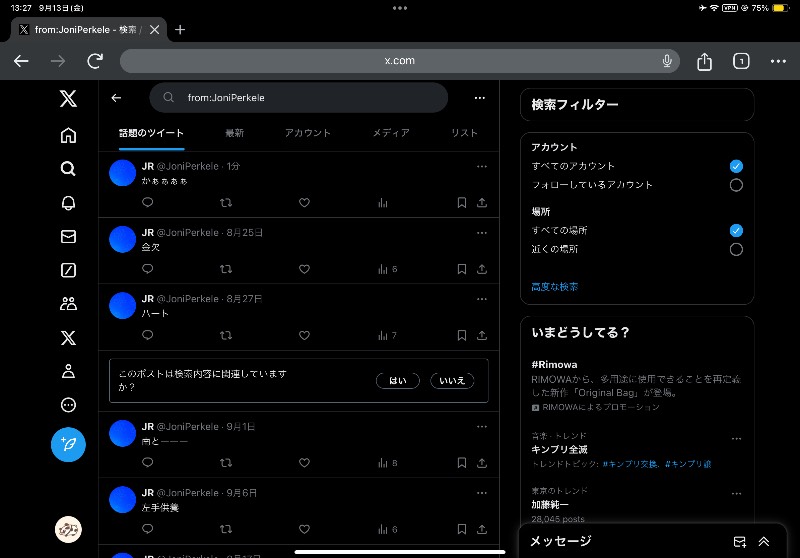Open more menu on 8月25日 post
Viewport: 800px width, 558px height.
pos(482,233)
